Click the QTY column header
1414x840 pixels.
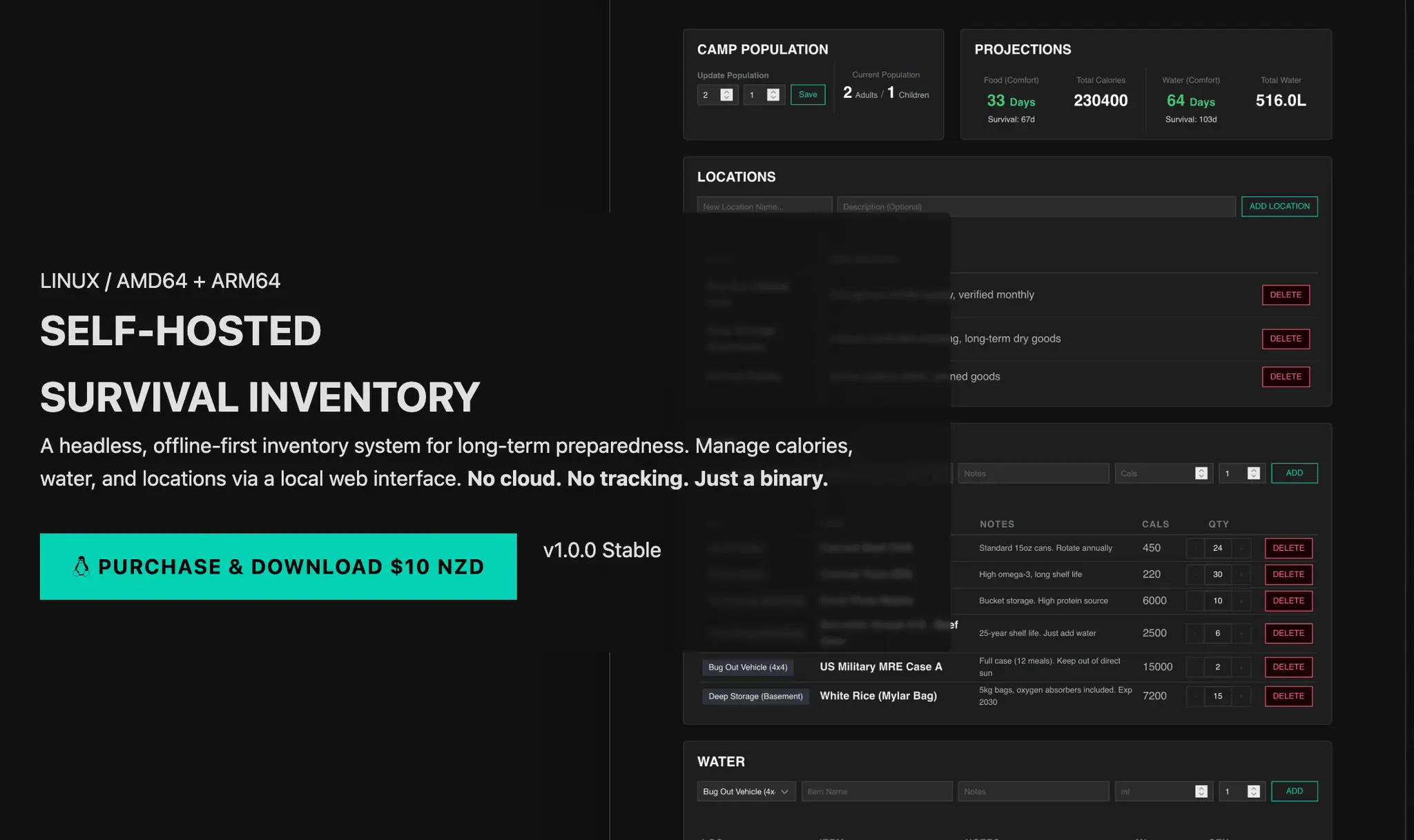point(1219,524)
